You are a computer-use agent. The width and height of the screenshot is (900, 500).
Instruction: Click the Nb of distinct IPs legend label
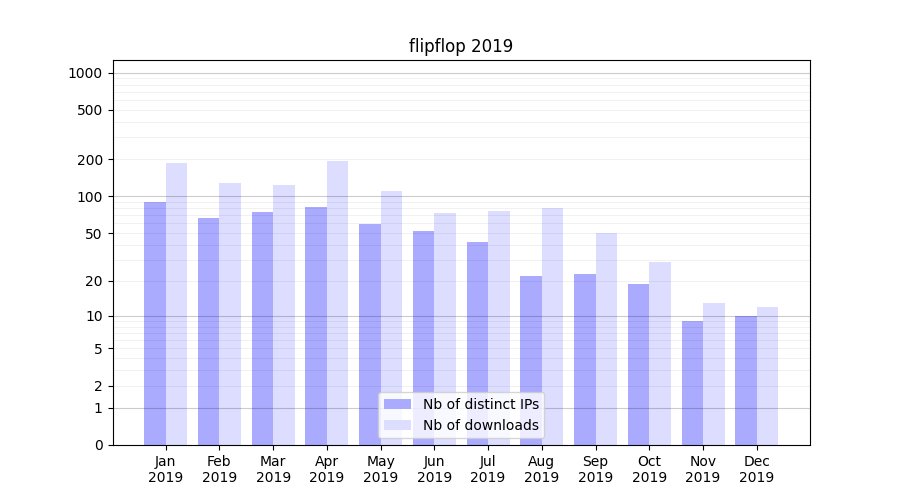click(480, 404)
